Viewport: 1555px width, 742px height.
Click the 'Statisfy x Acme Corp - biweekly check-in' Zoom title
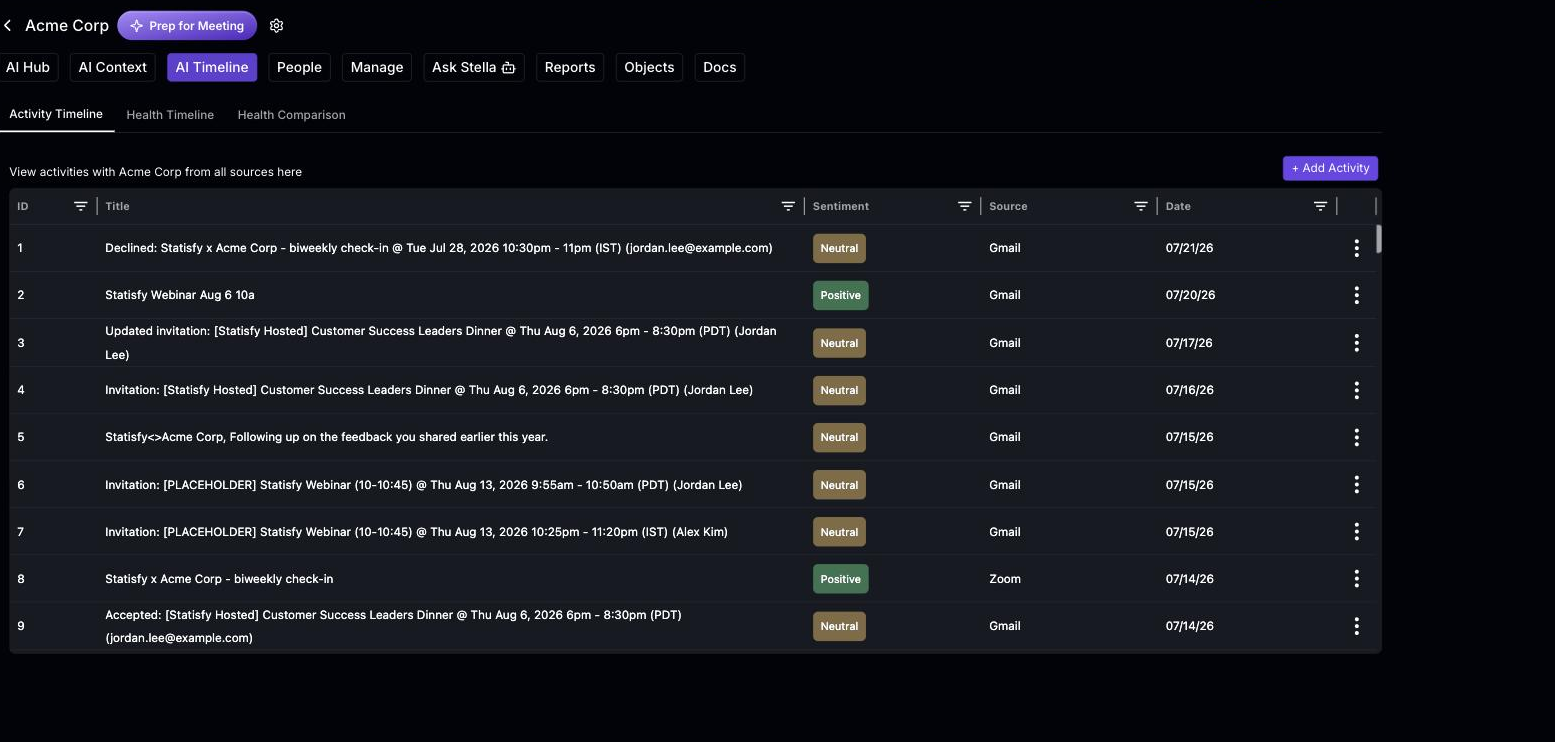[x=219, y=579]
